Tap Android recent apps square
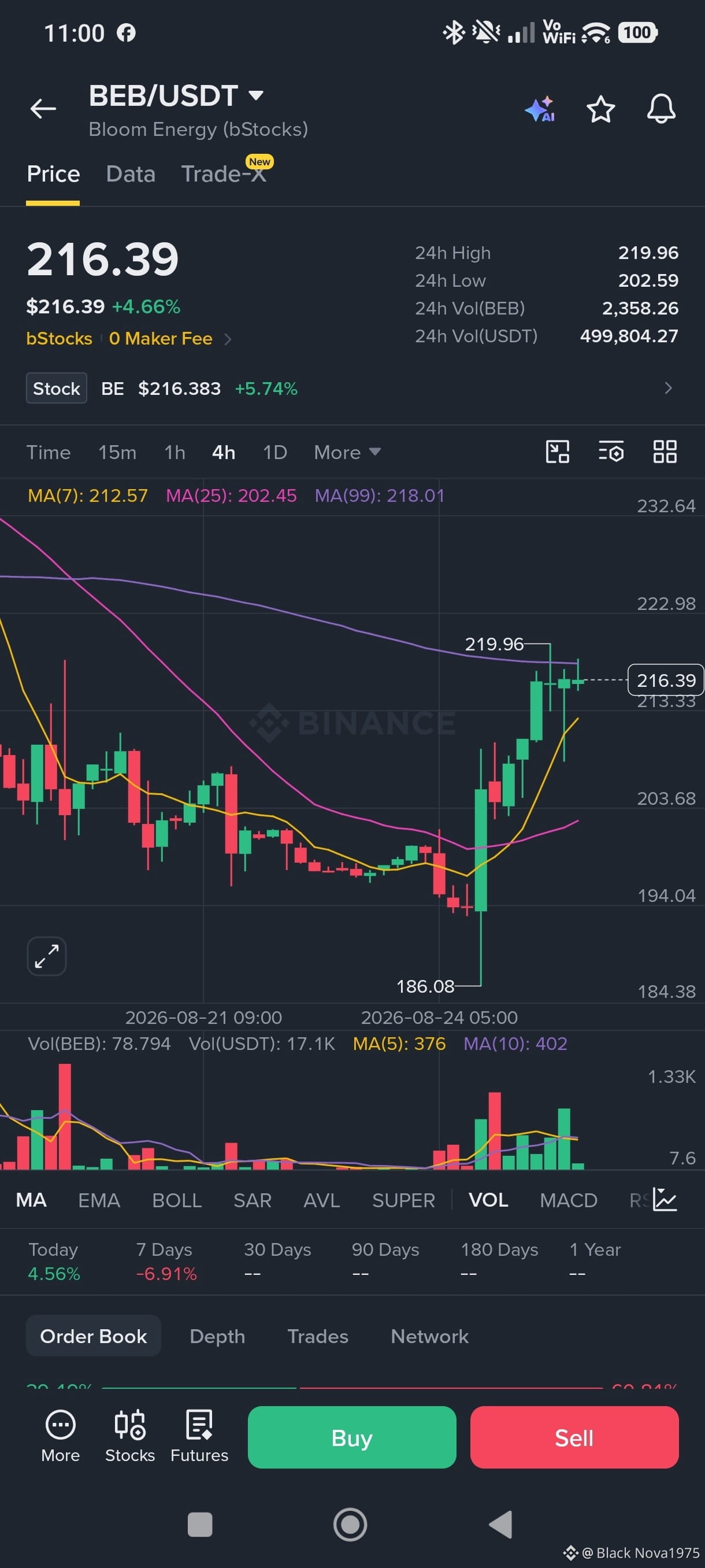This screenshot has width=705, height=1568. coord(200,1524)
